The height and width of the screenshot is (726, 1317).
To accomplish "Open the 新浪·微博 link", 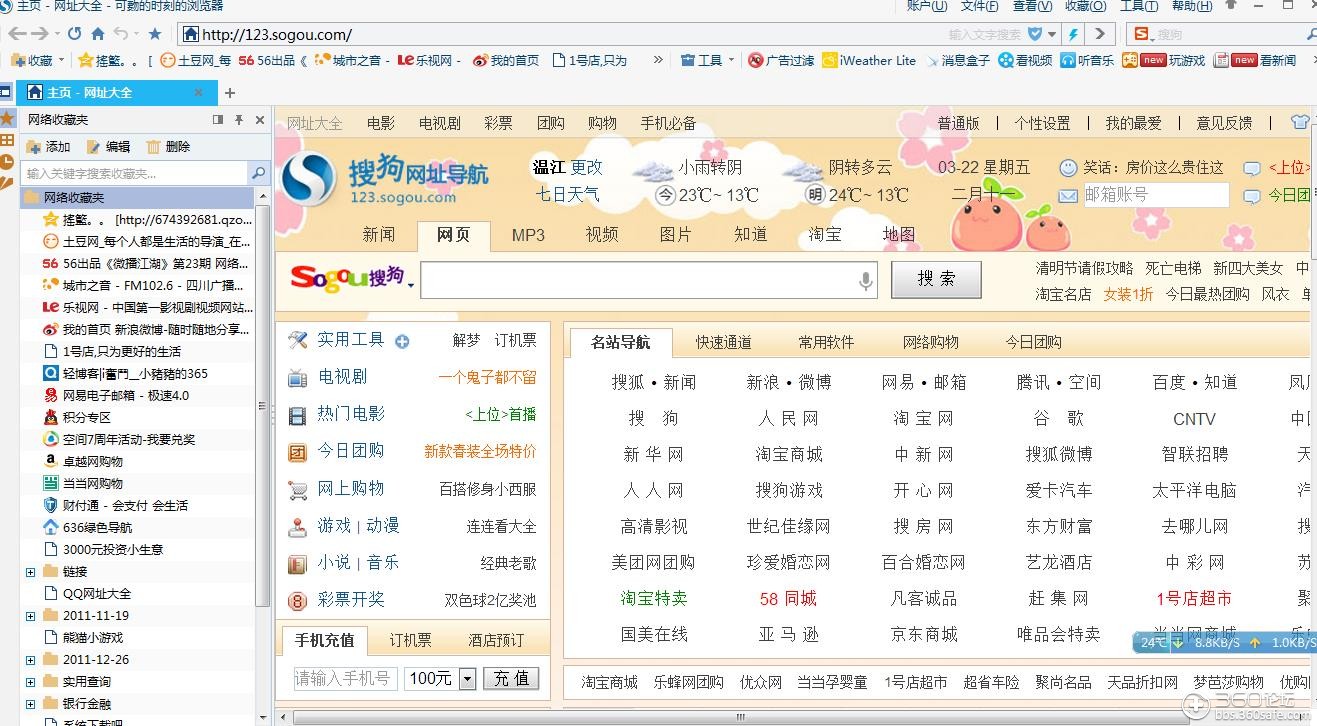I will (x=788, y=382).
